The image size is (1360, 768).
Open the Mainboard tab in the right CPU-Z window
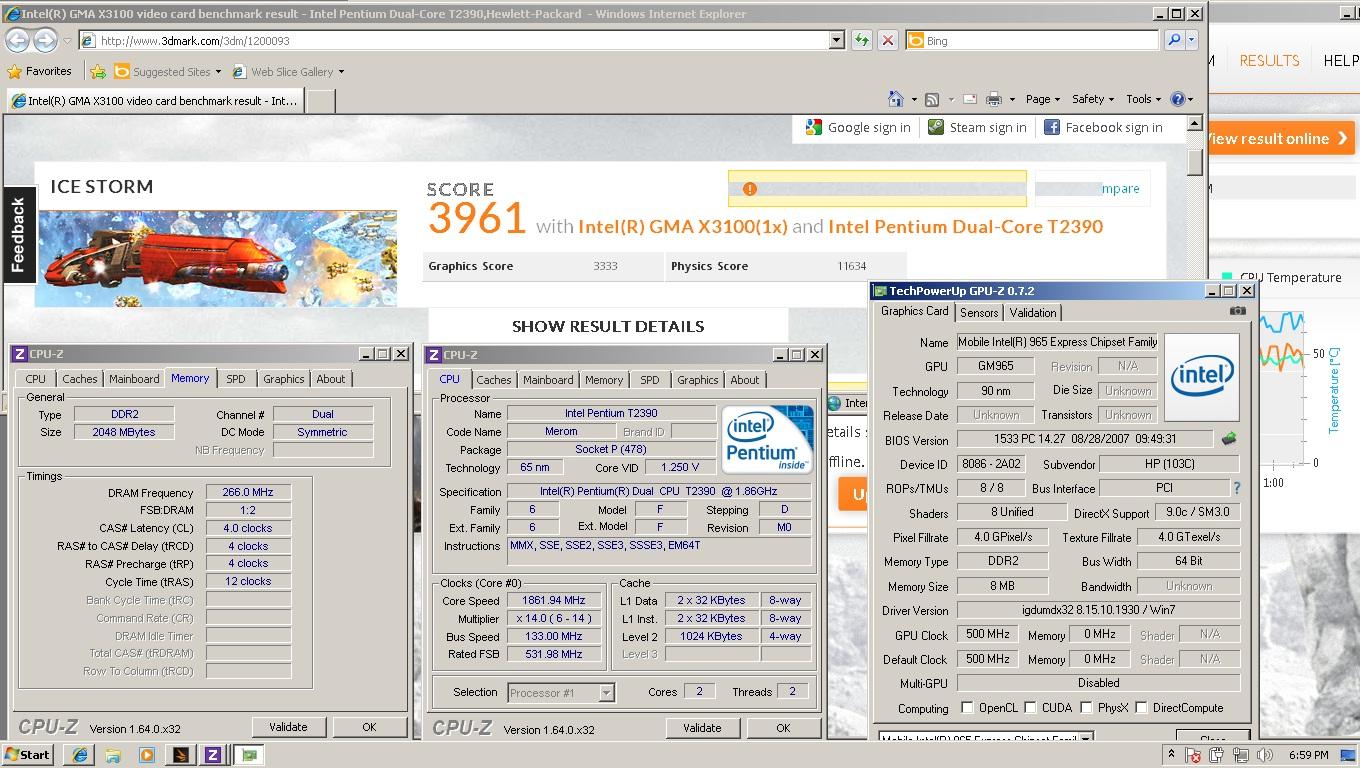[x=548, y=380]
